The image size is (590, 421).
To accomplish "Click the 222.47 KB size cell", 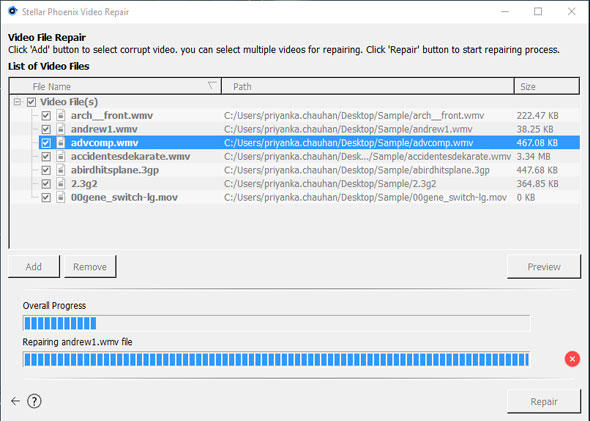I will (x=537, y=116).
